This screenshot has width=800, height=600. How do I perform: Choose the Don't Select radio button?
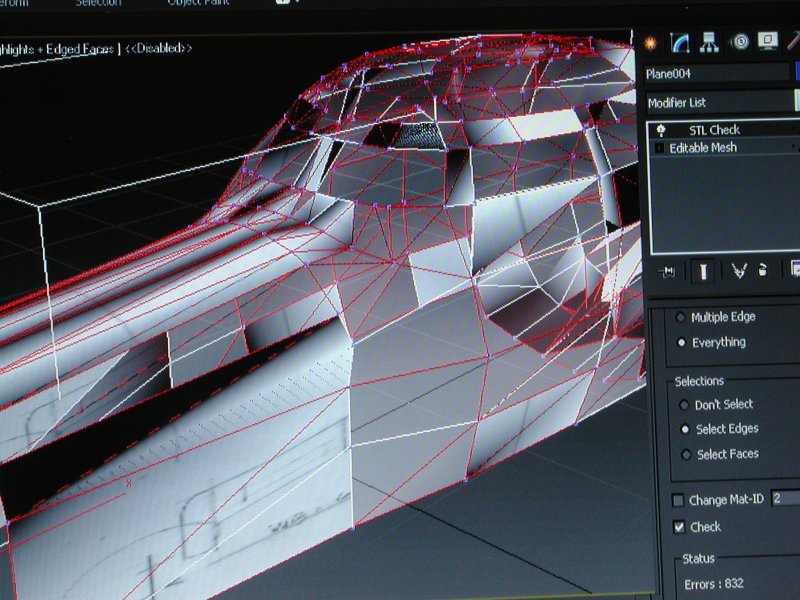pos(684,405)
